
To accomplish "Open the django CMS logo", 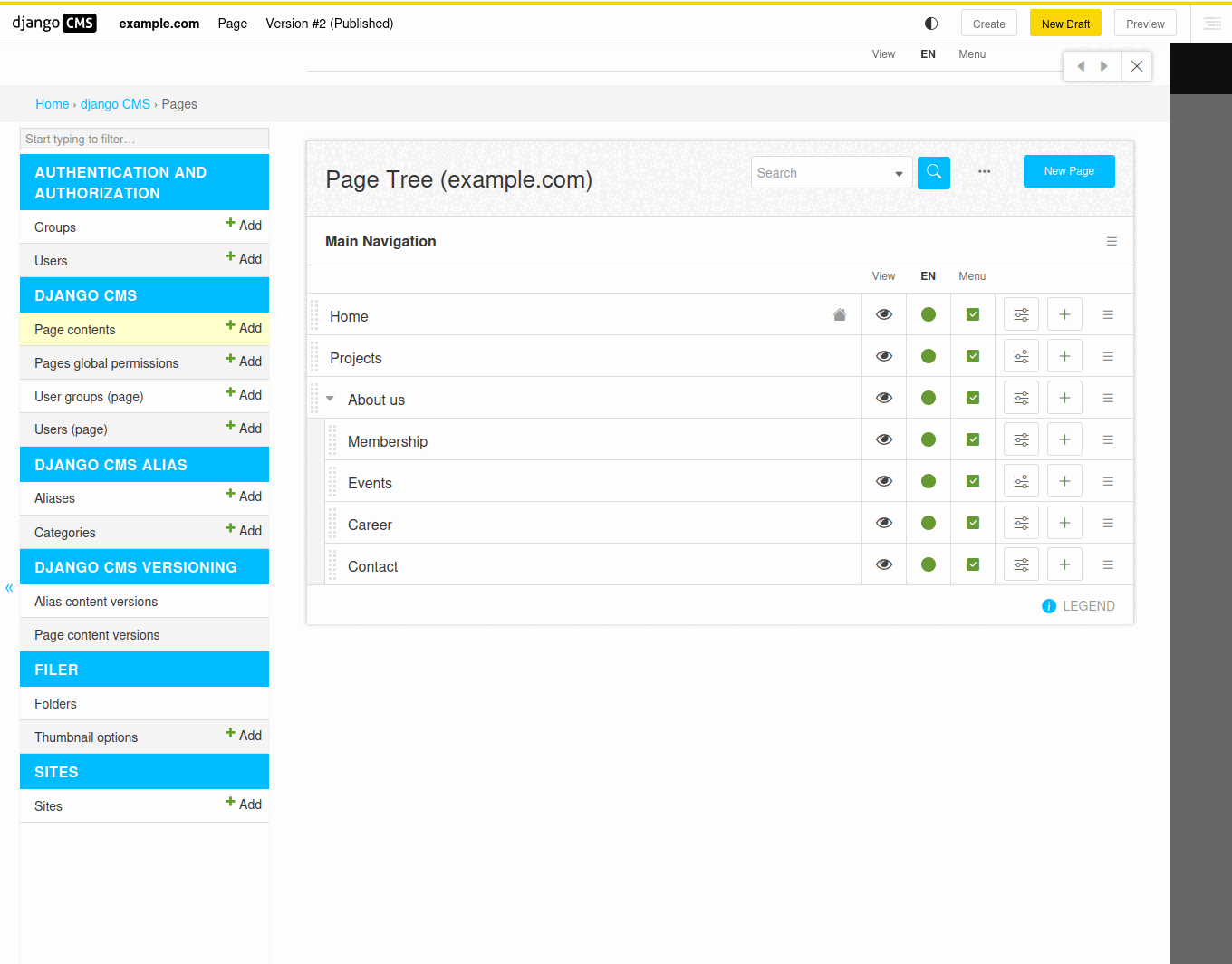I will click(54, 23).
